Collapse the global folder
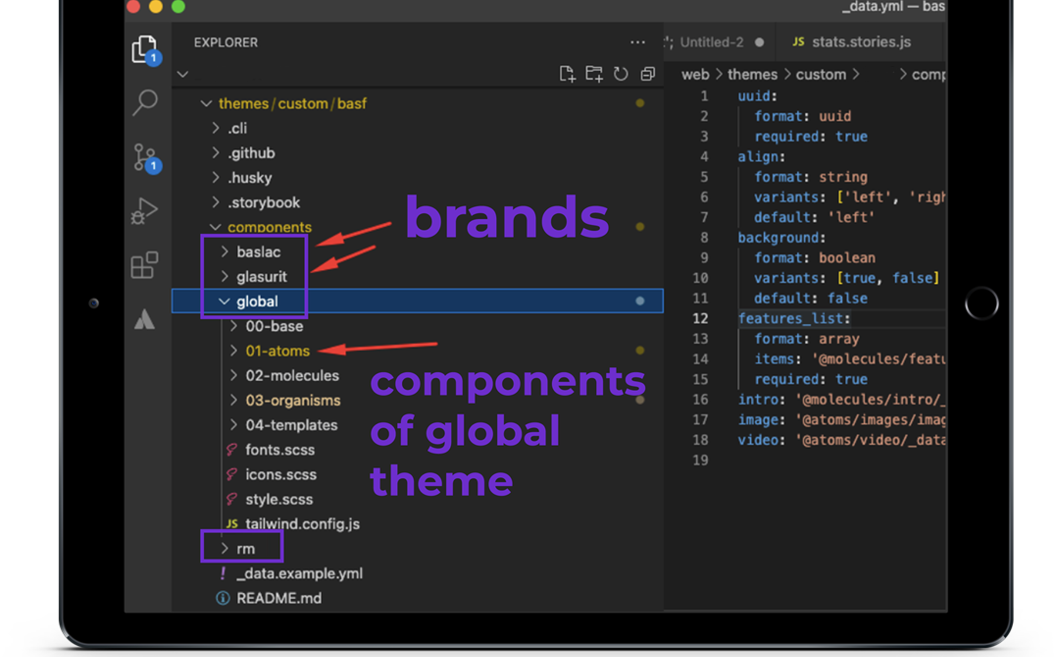The height and width of the screenshot is (657, 1056). pos(257,301)
